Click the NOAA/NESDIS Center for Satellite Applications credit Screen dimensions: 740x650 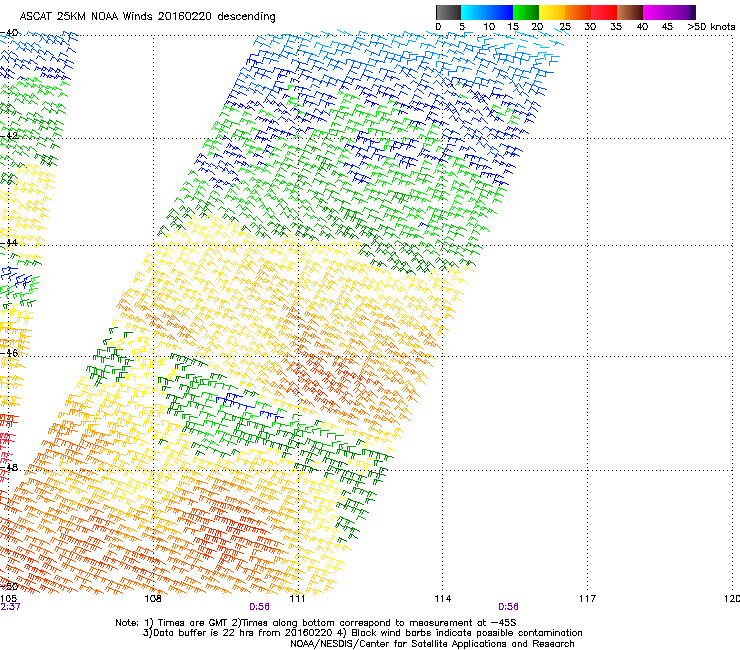click(432, 644)
